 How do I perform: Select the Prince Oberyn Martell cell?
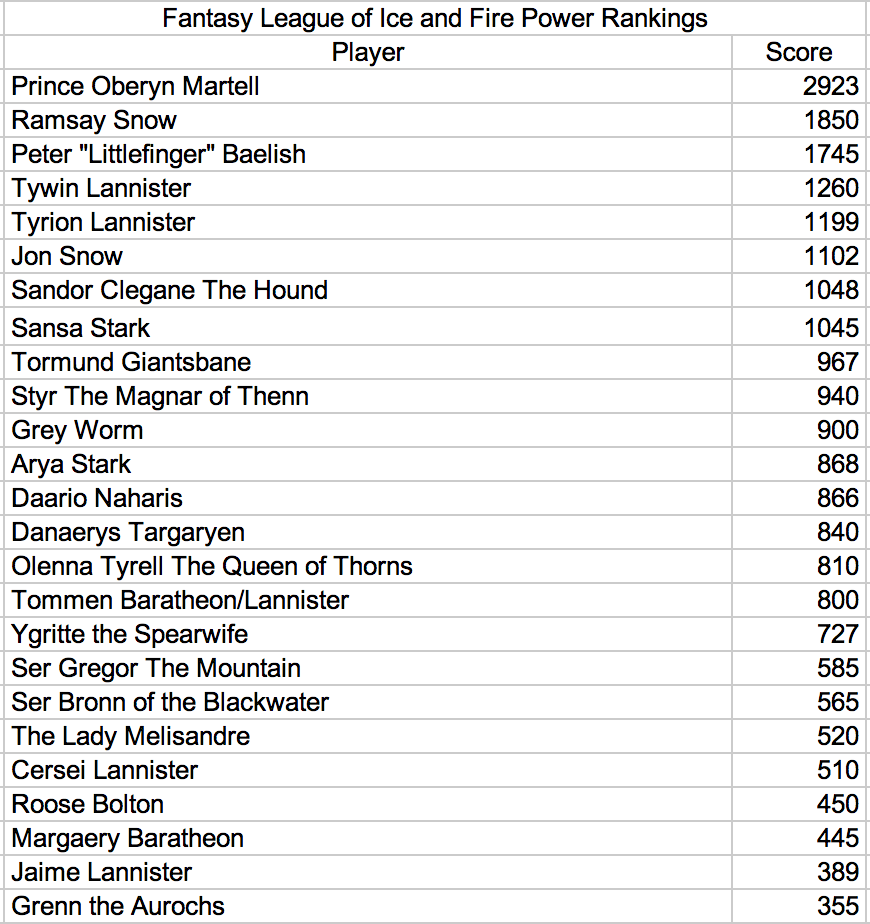pos(368,87)
